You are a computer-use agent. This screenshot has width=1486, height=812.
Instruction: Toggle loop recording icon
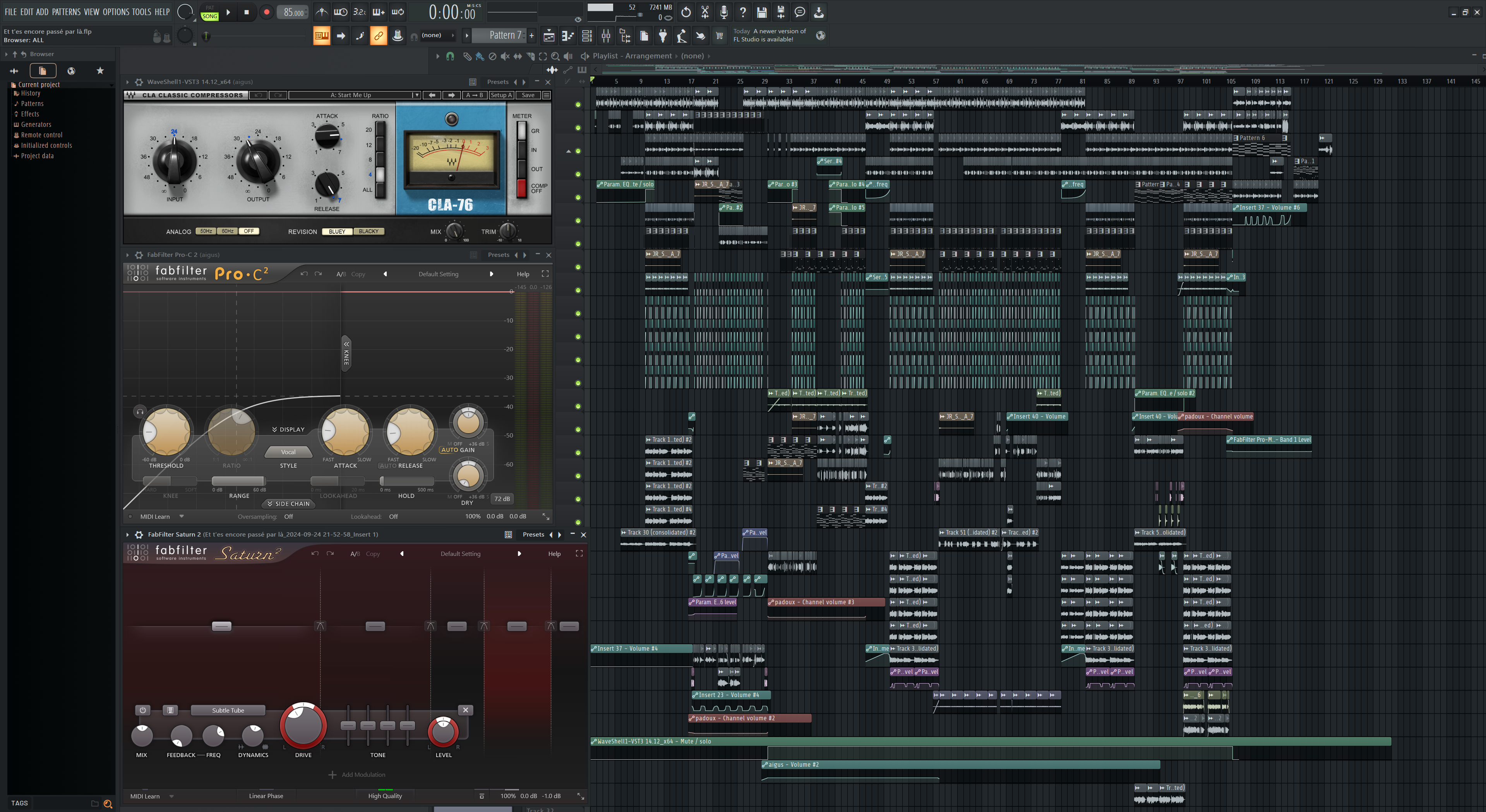(398, 12)
